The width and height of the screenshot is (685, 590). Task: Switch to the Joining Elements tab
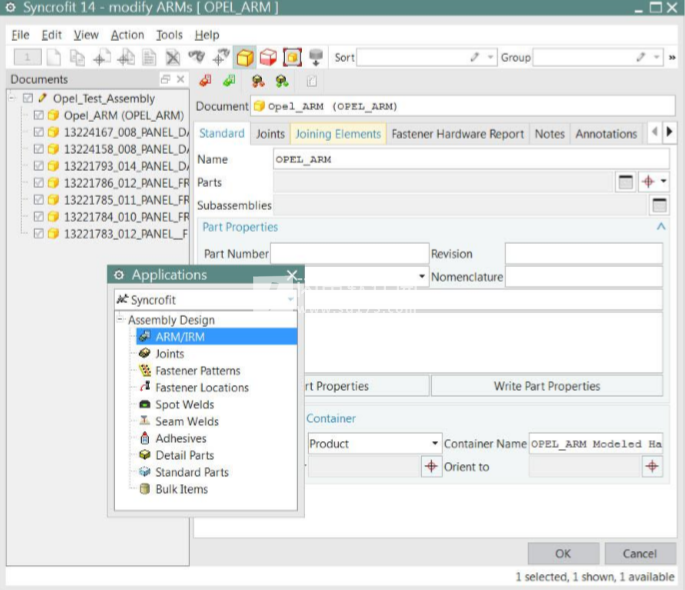338,134
